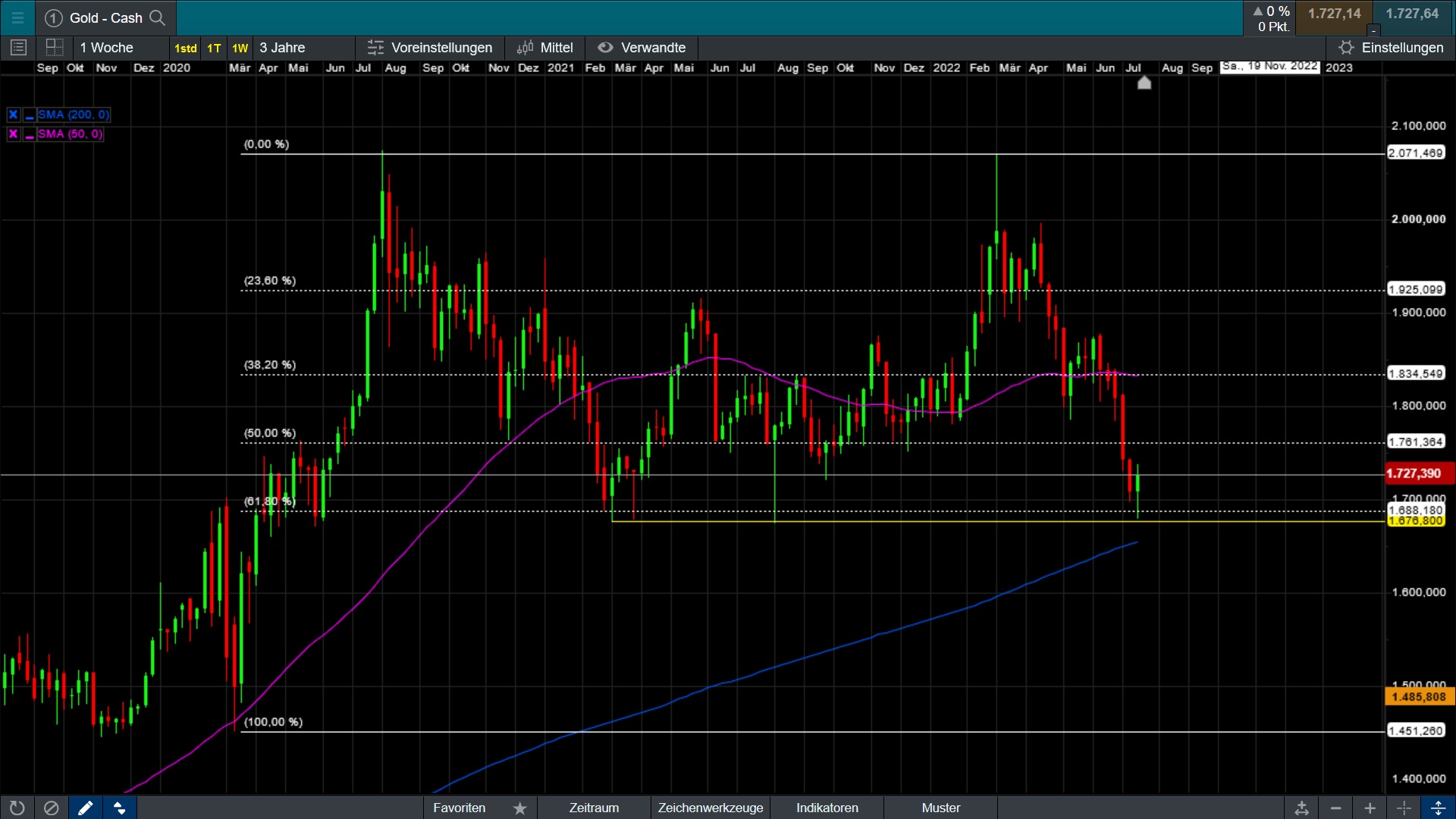This screenshot has height=819, width=1456.
Task: Select the pencil drawing tool
Action: pos(85,808)
